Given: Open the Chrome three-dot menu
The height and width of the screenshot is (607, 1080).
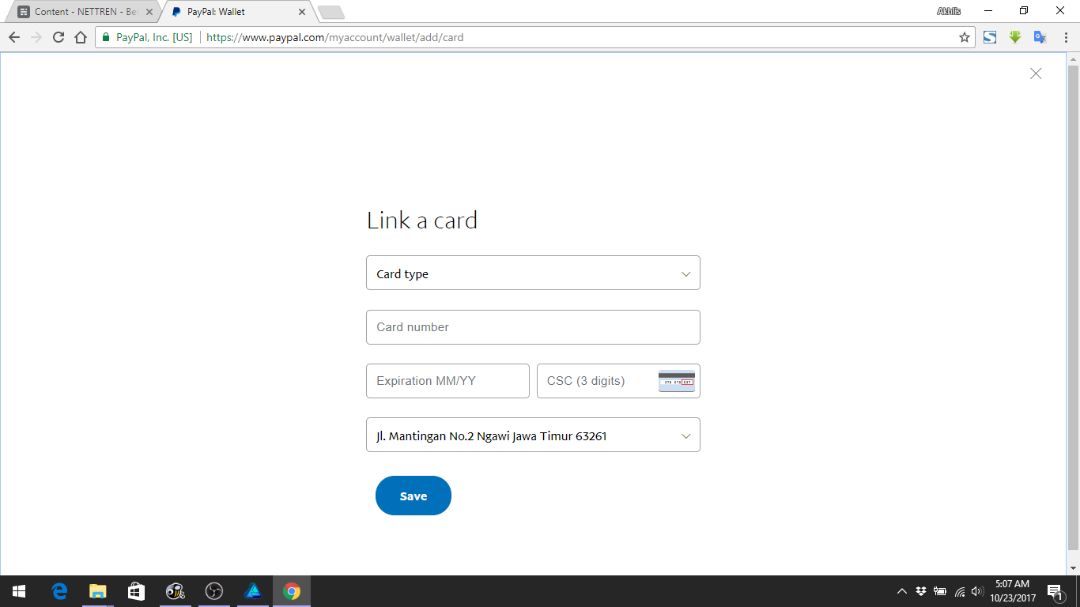Looking at the screenshot, I should pyautogui.click(x=1066, y=37).
